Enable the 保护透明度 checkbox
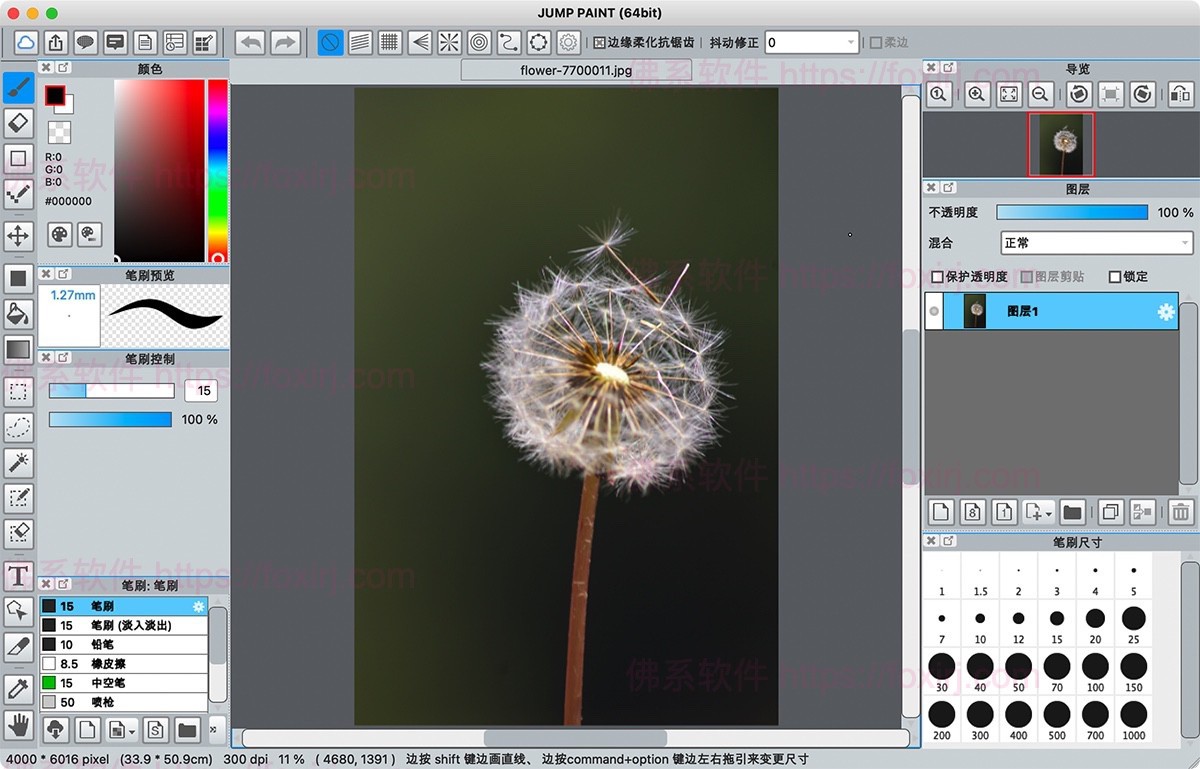 [x=937, y=277]
